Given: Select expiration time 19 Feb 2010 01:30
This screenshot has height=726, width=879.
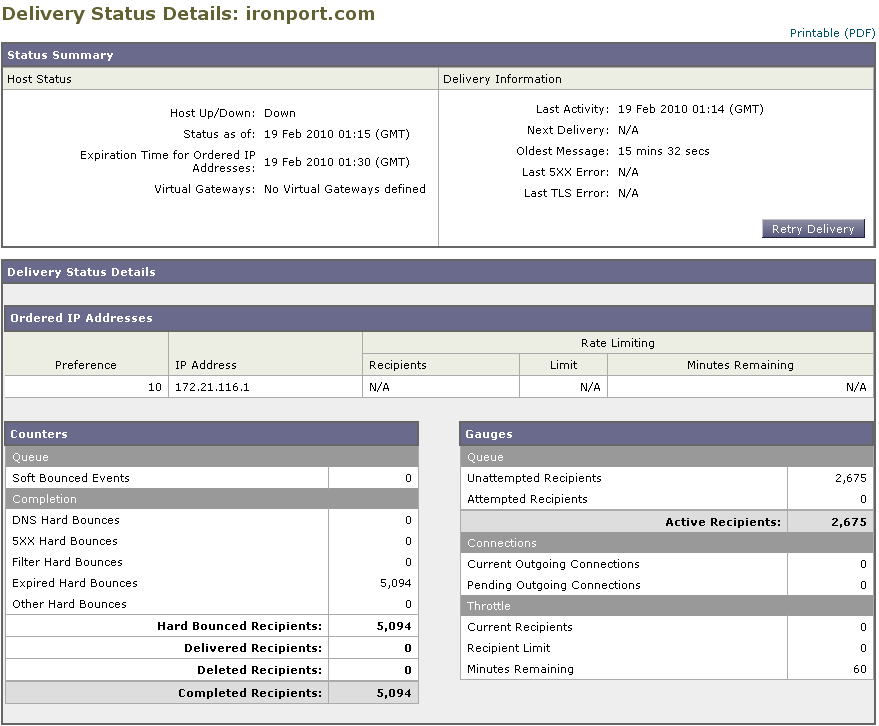Looking at the screenshot, I should coord(337,162).
